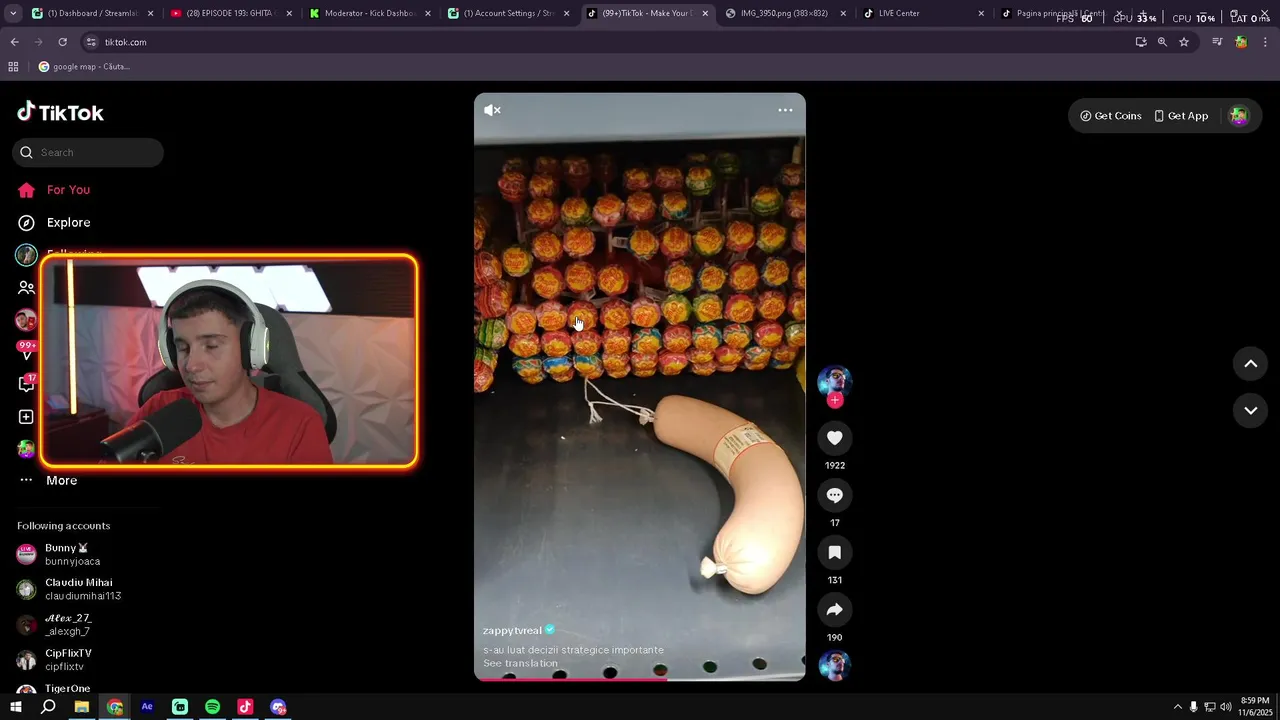Open Bunny bunnyjoaca followed account
This screenshot has height=720, width=1280.
[72, 554]
